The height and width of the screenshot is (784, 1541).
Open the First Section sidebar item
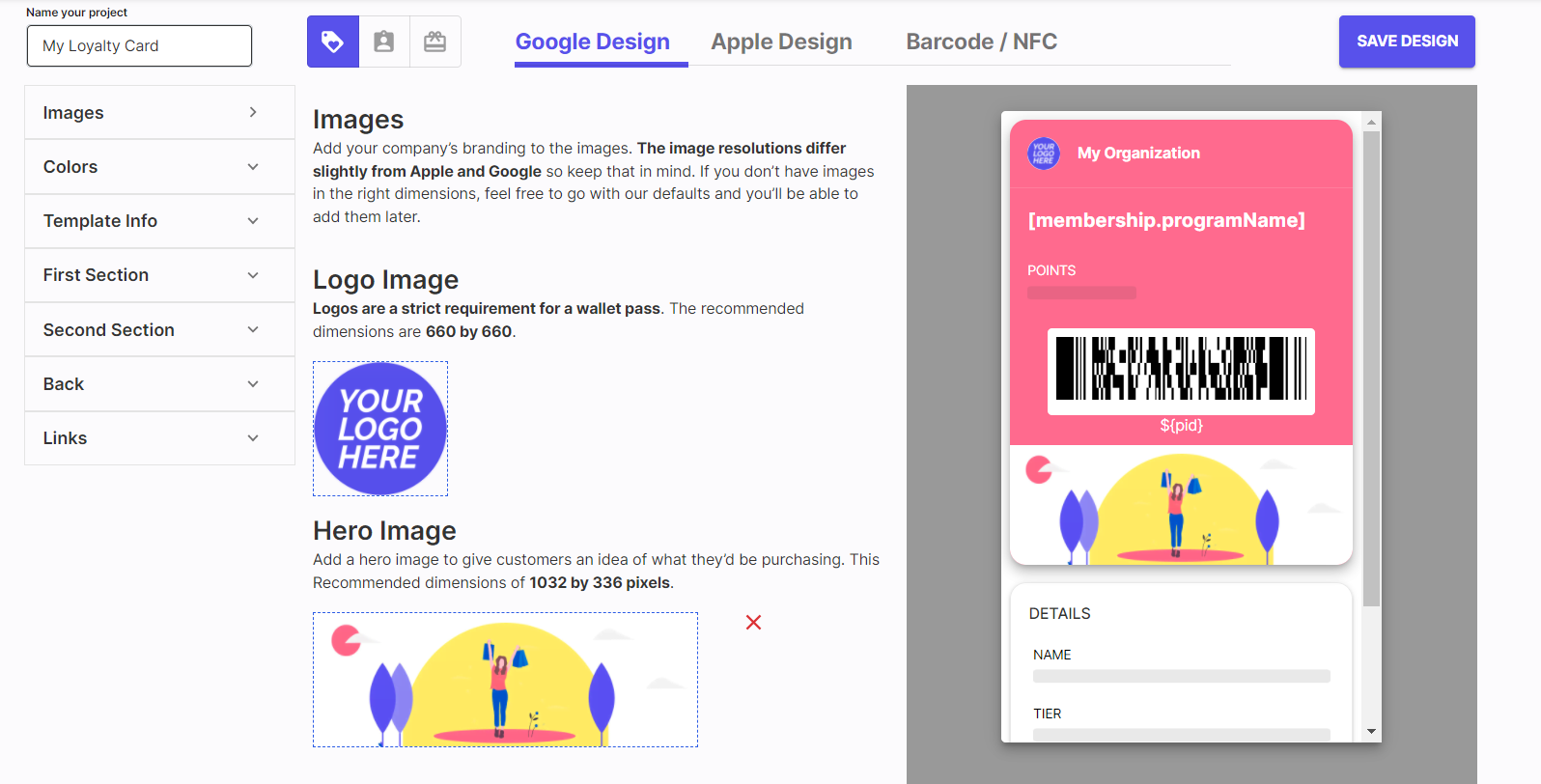click(159, 275)
